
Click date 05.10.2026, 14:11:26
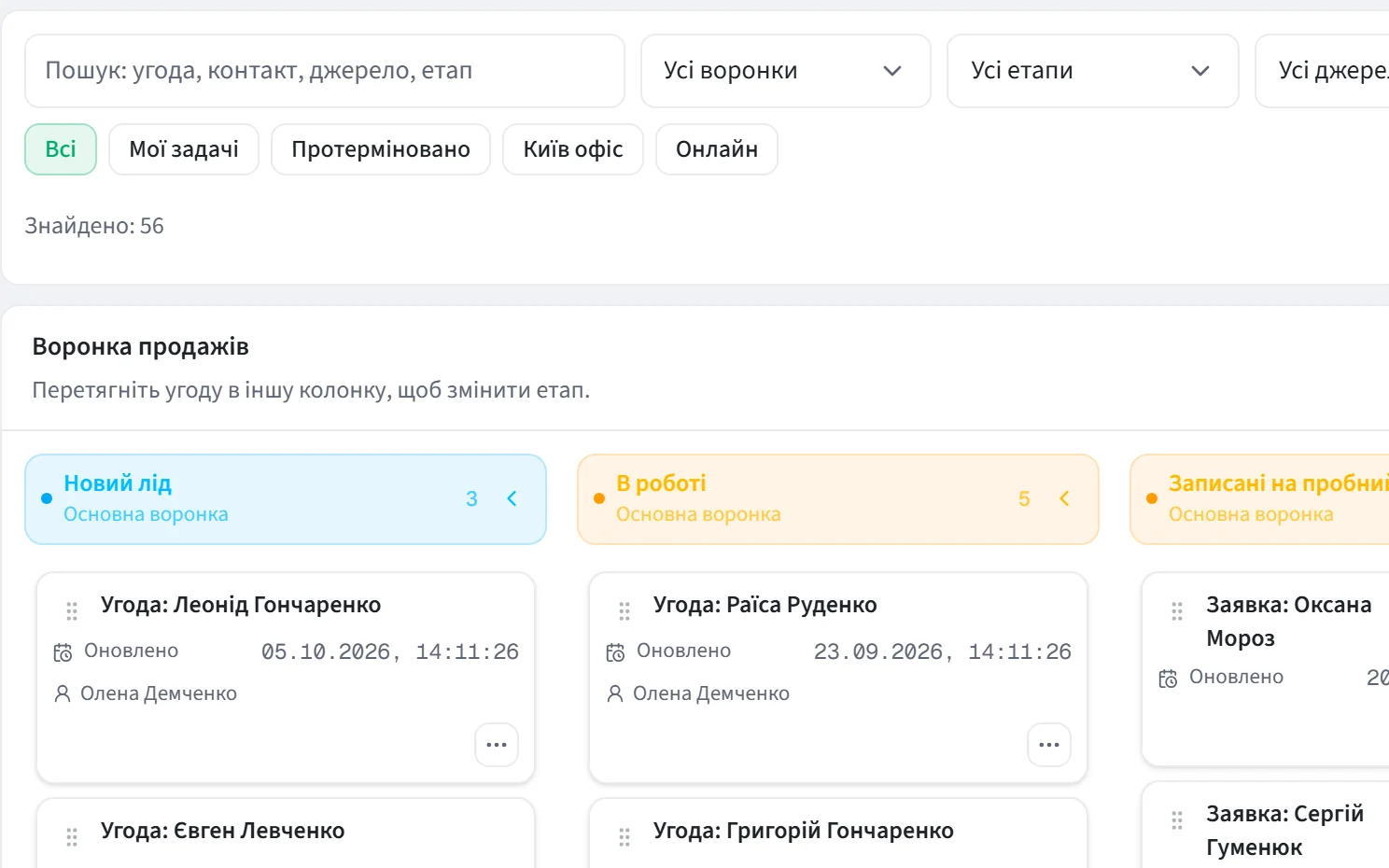click(x=390, y=651)
